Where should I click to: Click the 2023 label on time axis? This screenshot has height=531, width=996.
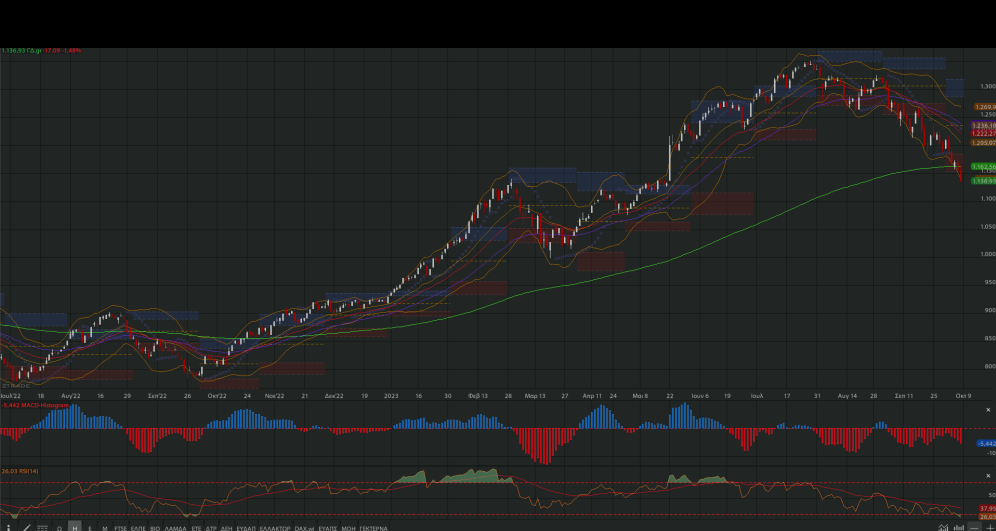coord(390,395)
